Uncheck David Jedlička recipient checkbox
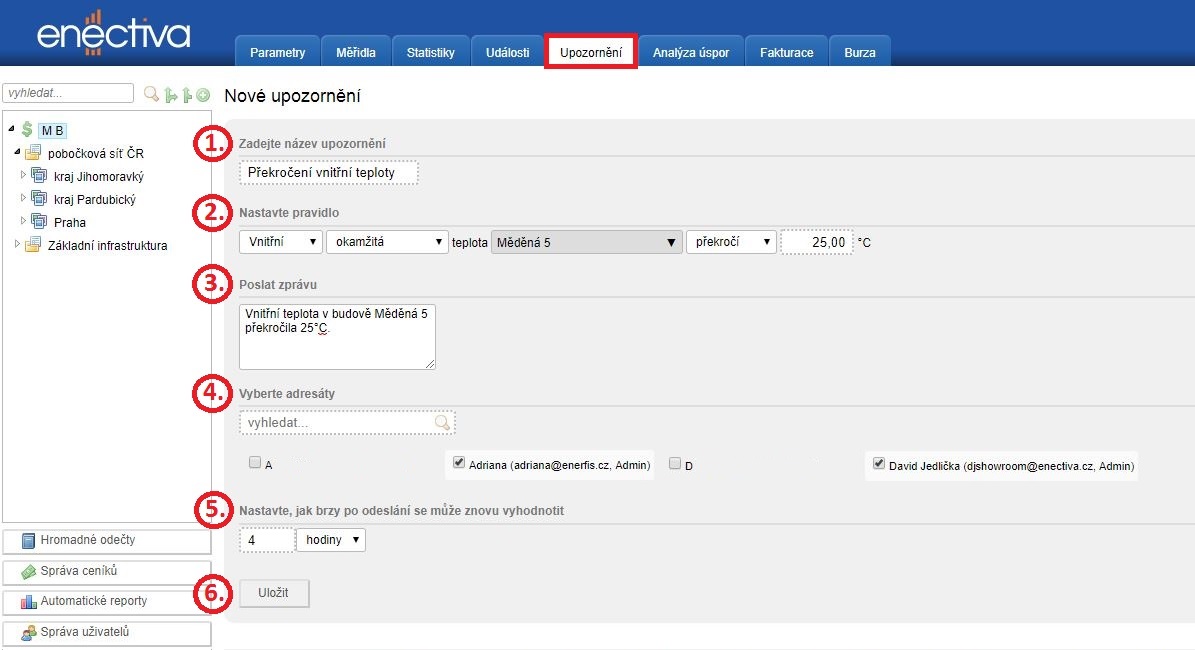 (878, 464)
